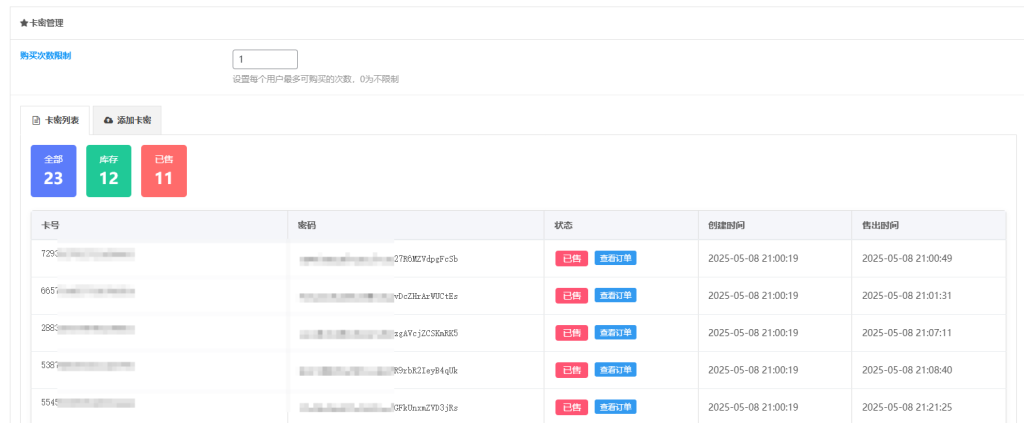Filter by the red 已售 11 card
This screenshot has width=1024, height=423.
click(x=163, y=171)
